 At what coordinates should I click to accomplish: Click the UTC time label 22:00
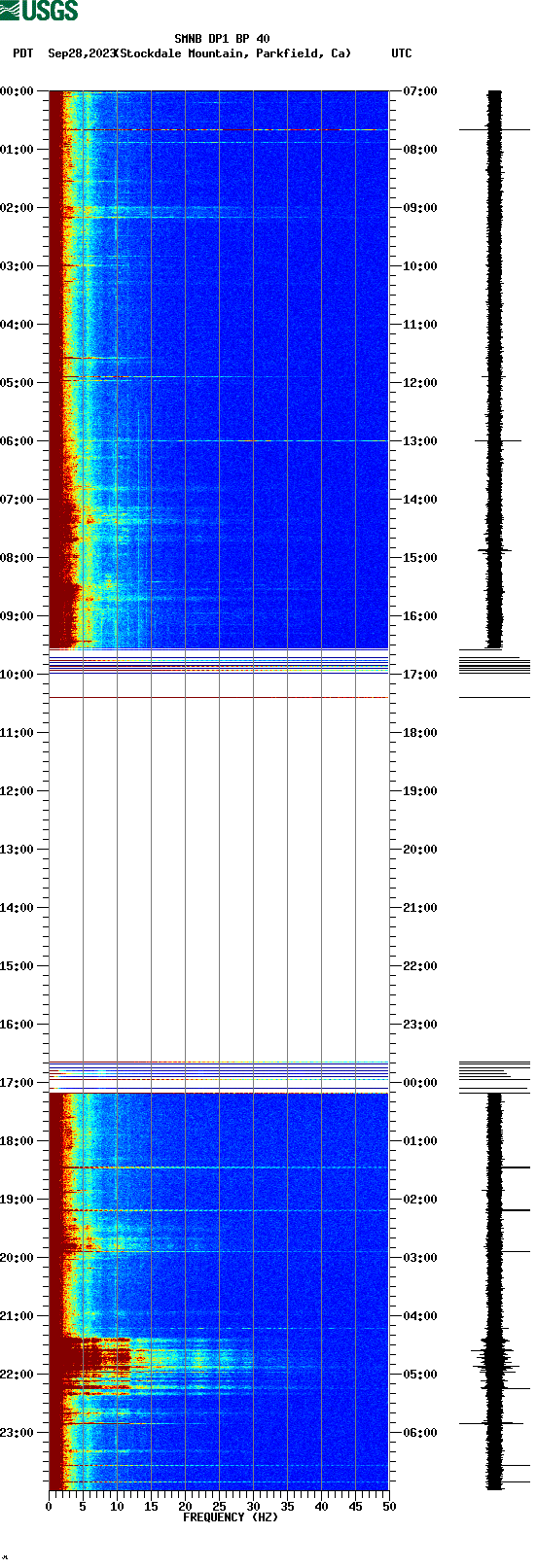point(419,966)
